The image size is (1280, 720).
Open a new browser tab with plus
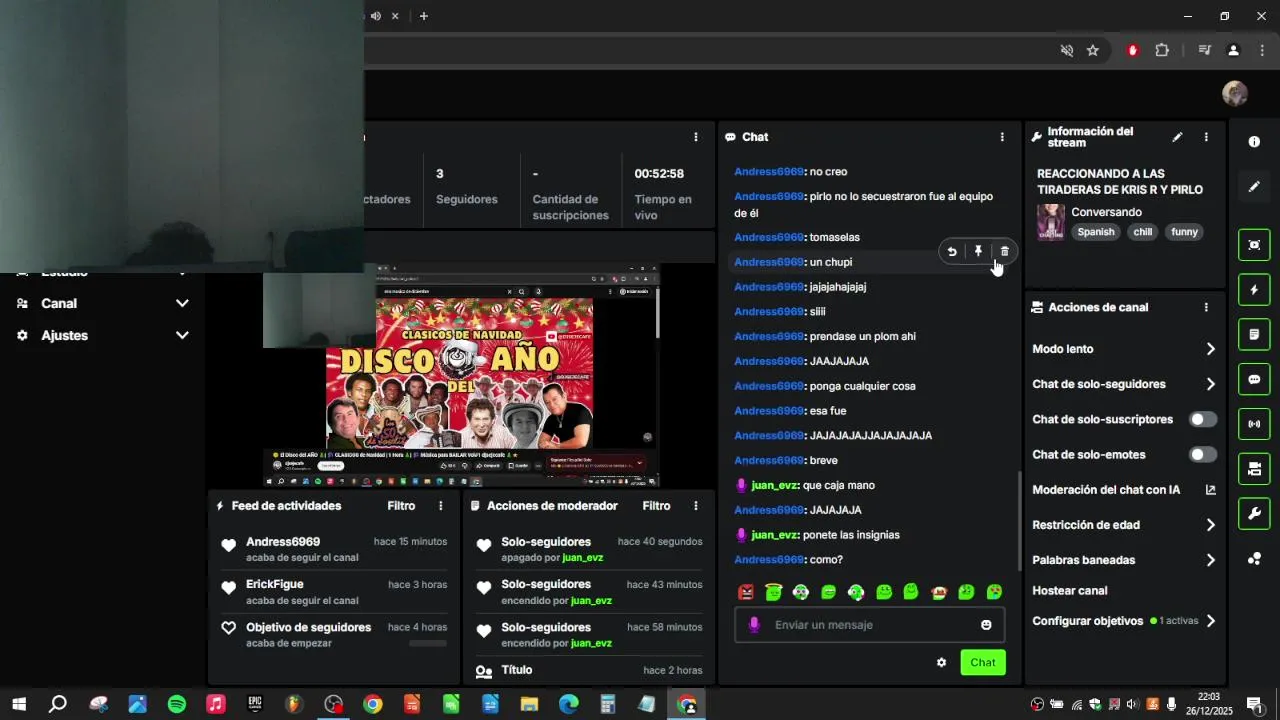click(424, 16)
